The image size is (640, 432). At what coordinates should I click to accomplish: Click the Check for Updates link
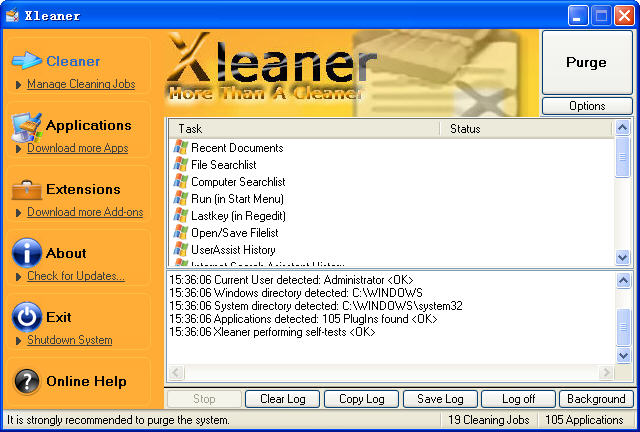pos(76,276)
